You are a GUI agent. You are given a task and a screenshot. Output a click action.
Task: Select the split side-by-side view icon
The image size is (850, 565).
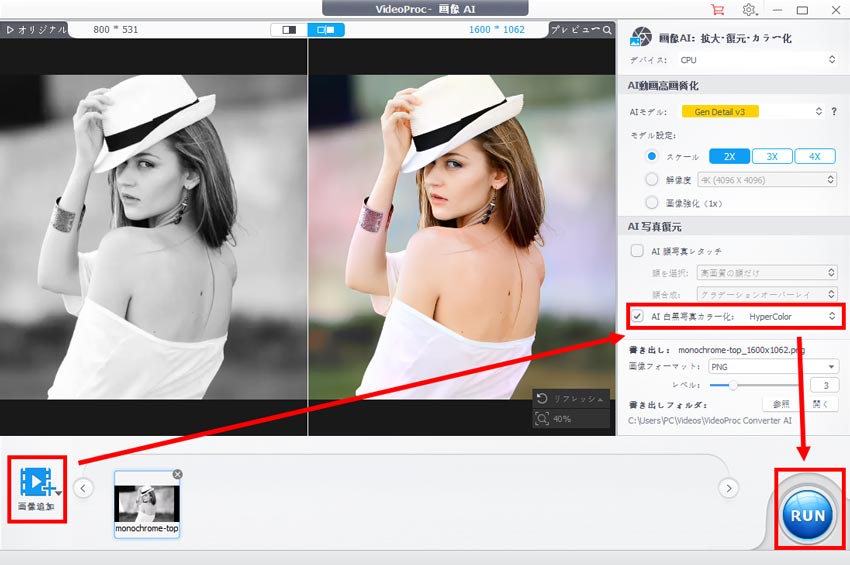pos(325,30)
